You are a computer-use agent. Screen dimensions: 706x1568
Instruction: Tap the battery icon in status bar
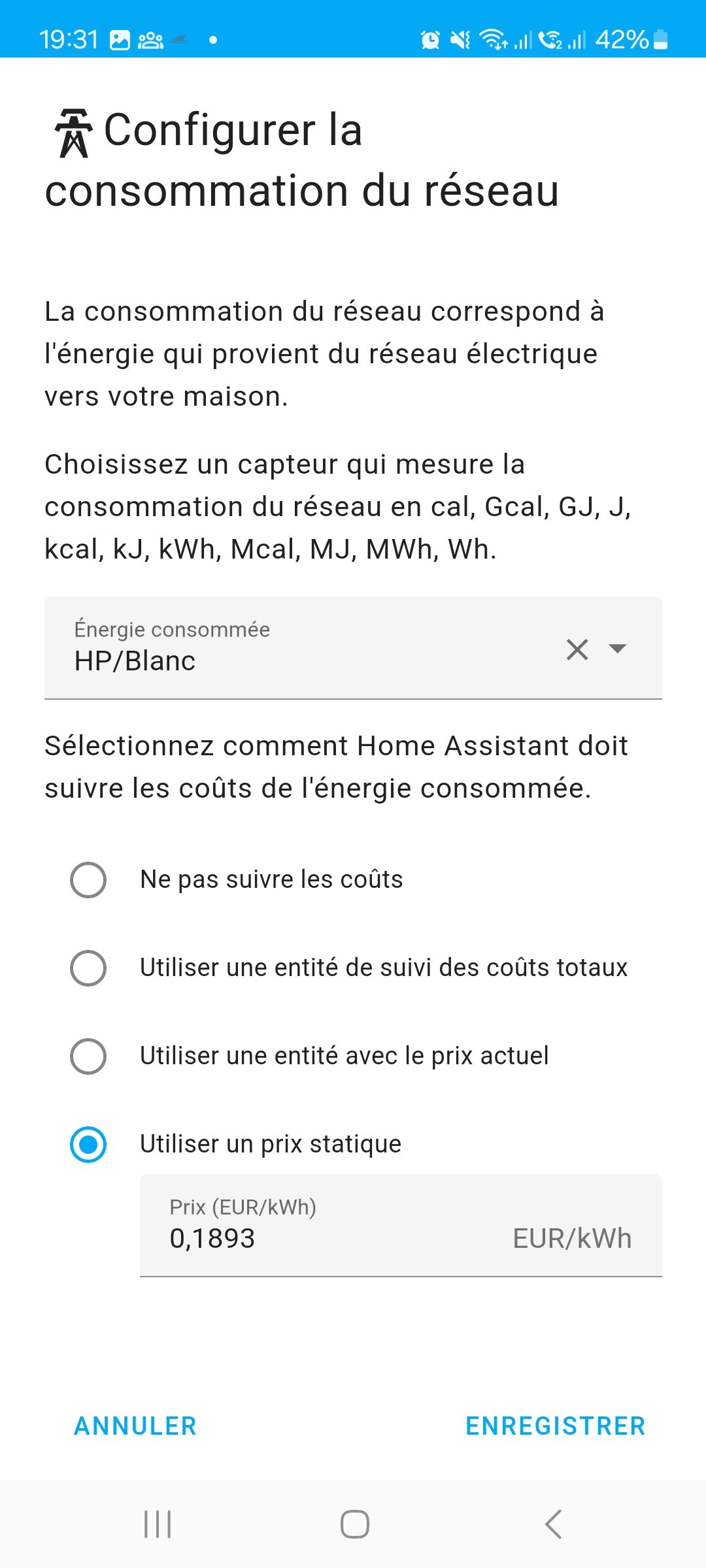661,39
